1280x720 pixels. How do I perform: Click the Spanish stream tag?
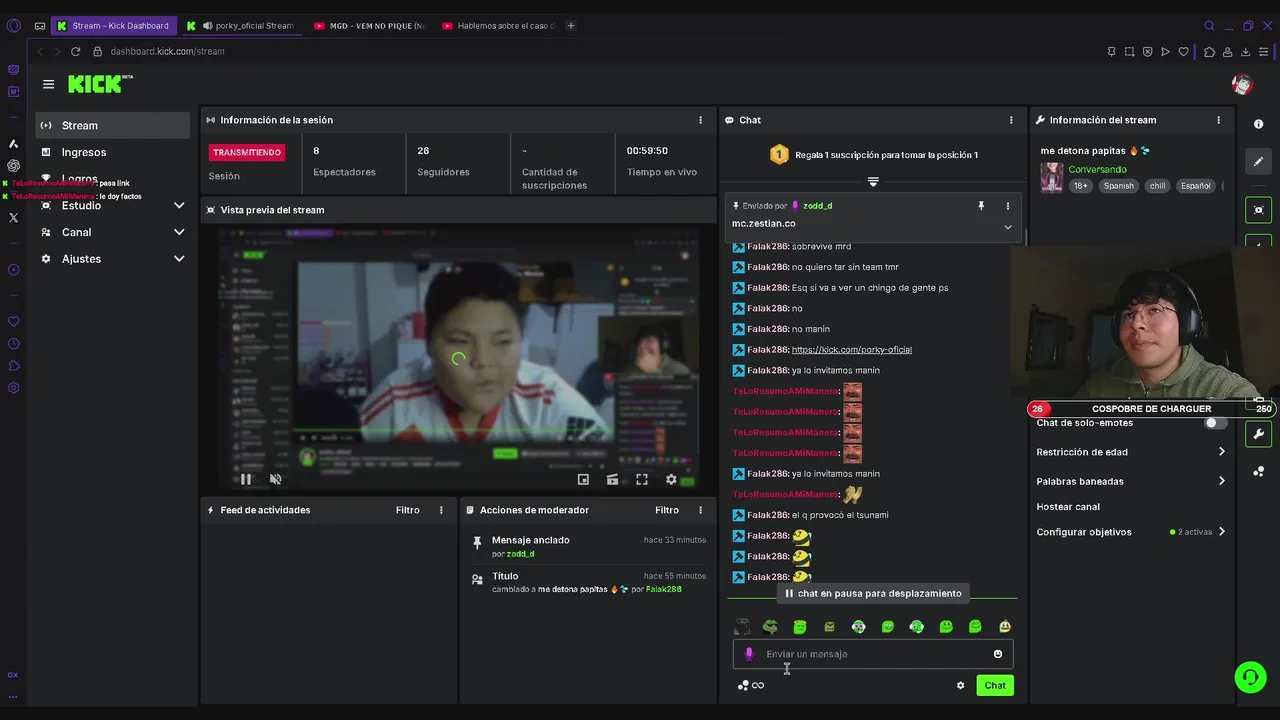click(1119, 186)
